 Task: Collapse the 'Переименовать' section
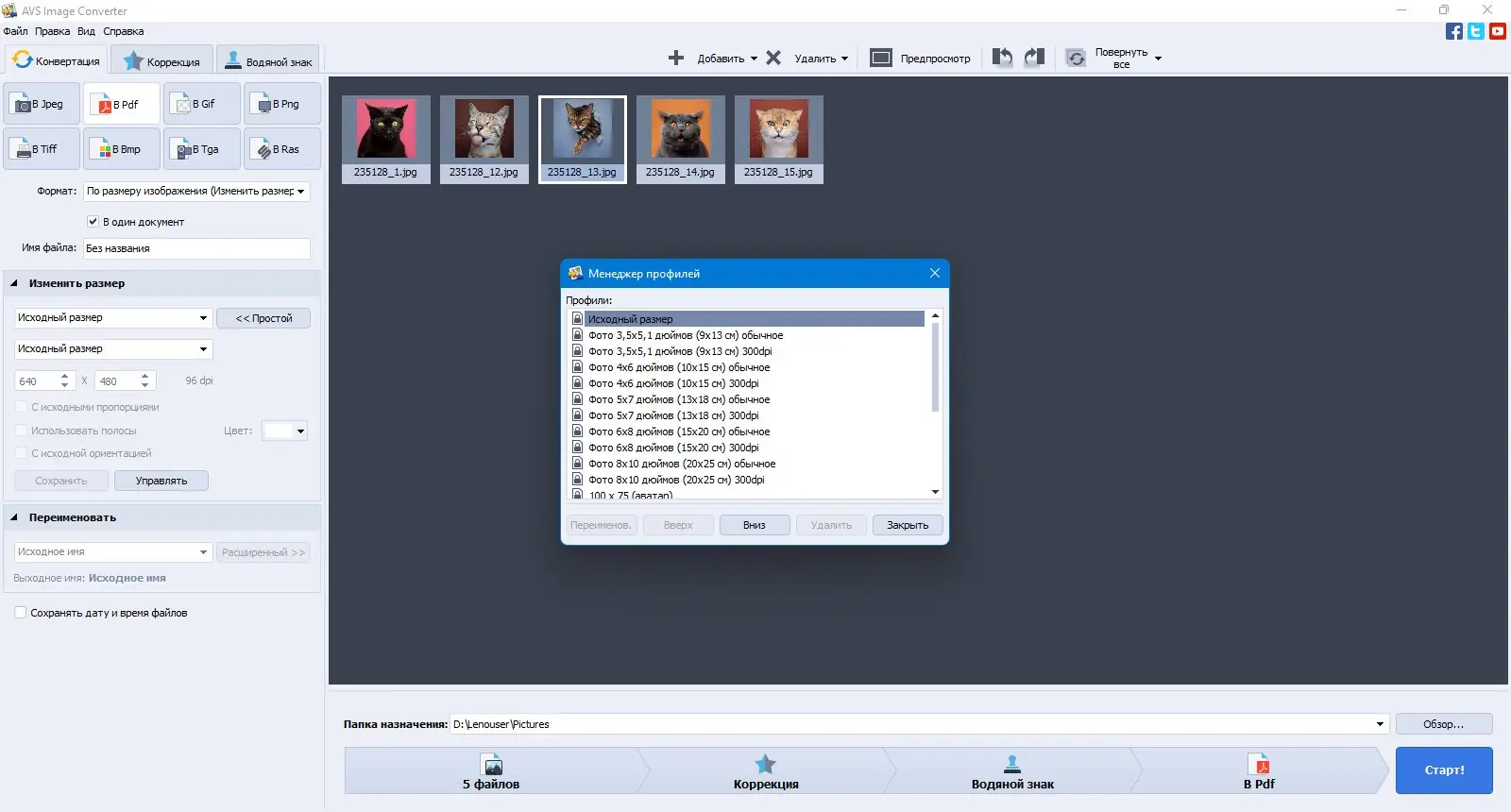pos(14,517)
